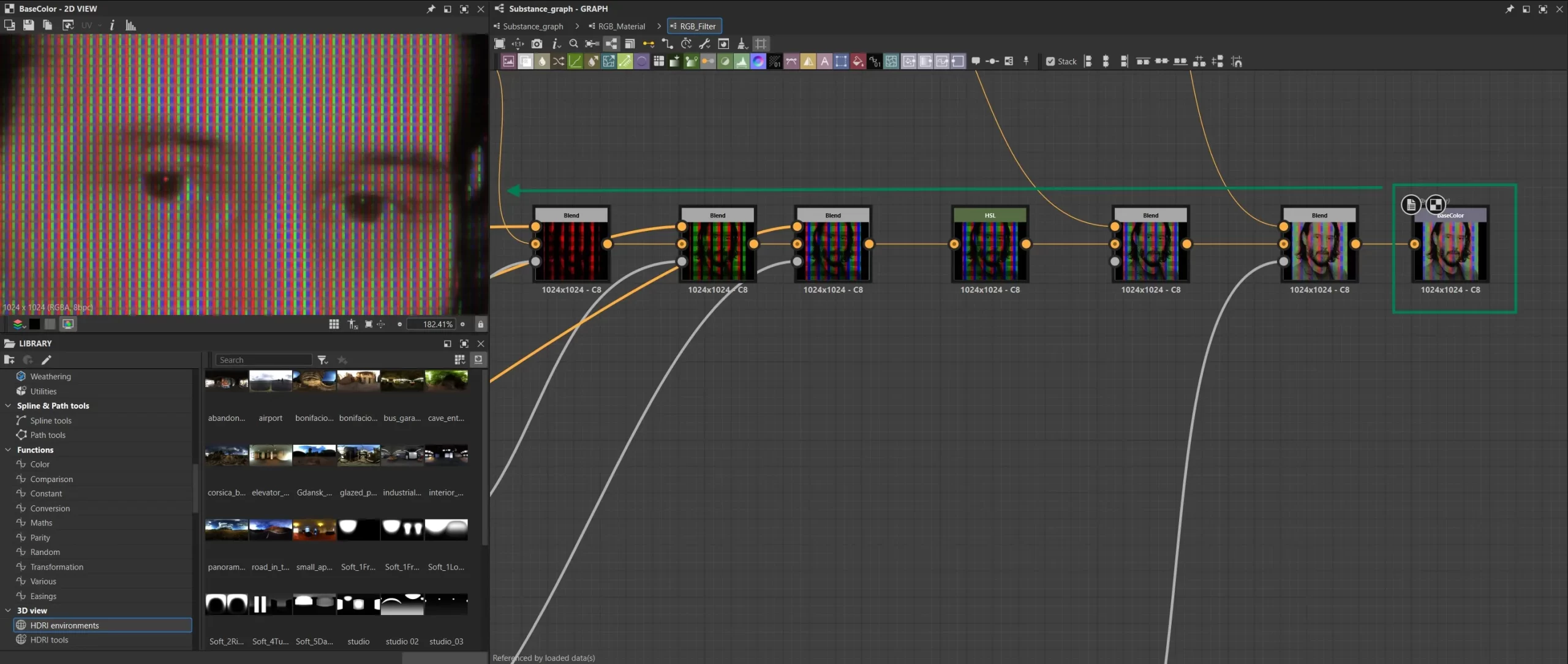
Task: Toggle color-managed display monitor icon in 2D view
Action: coord(68,324)
